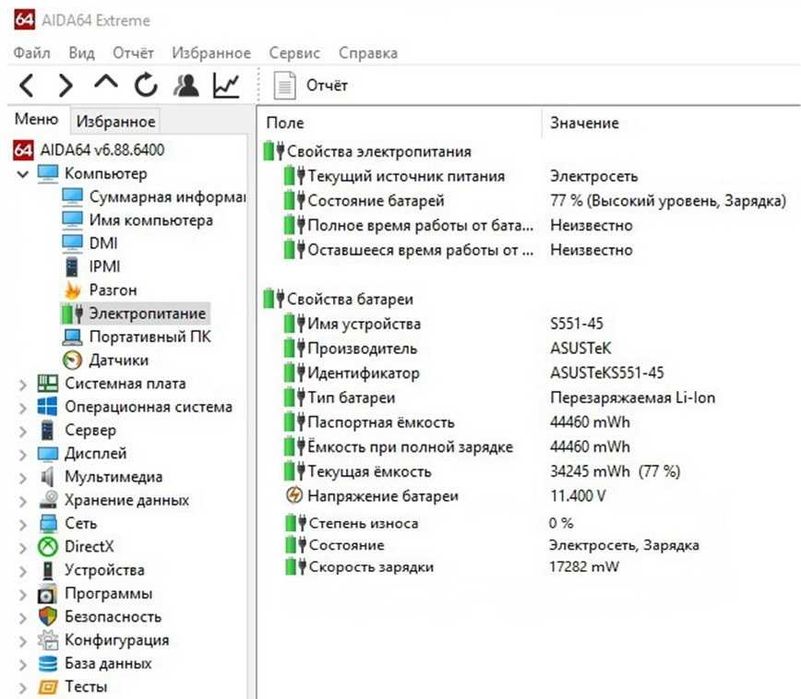Expand the Дисплей node

[23, 454]
